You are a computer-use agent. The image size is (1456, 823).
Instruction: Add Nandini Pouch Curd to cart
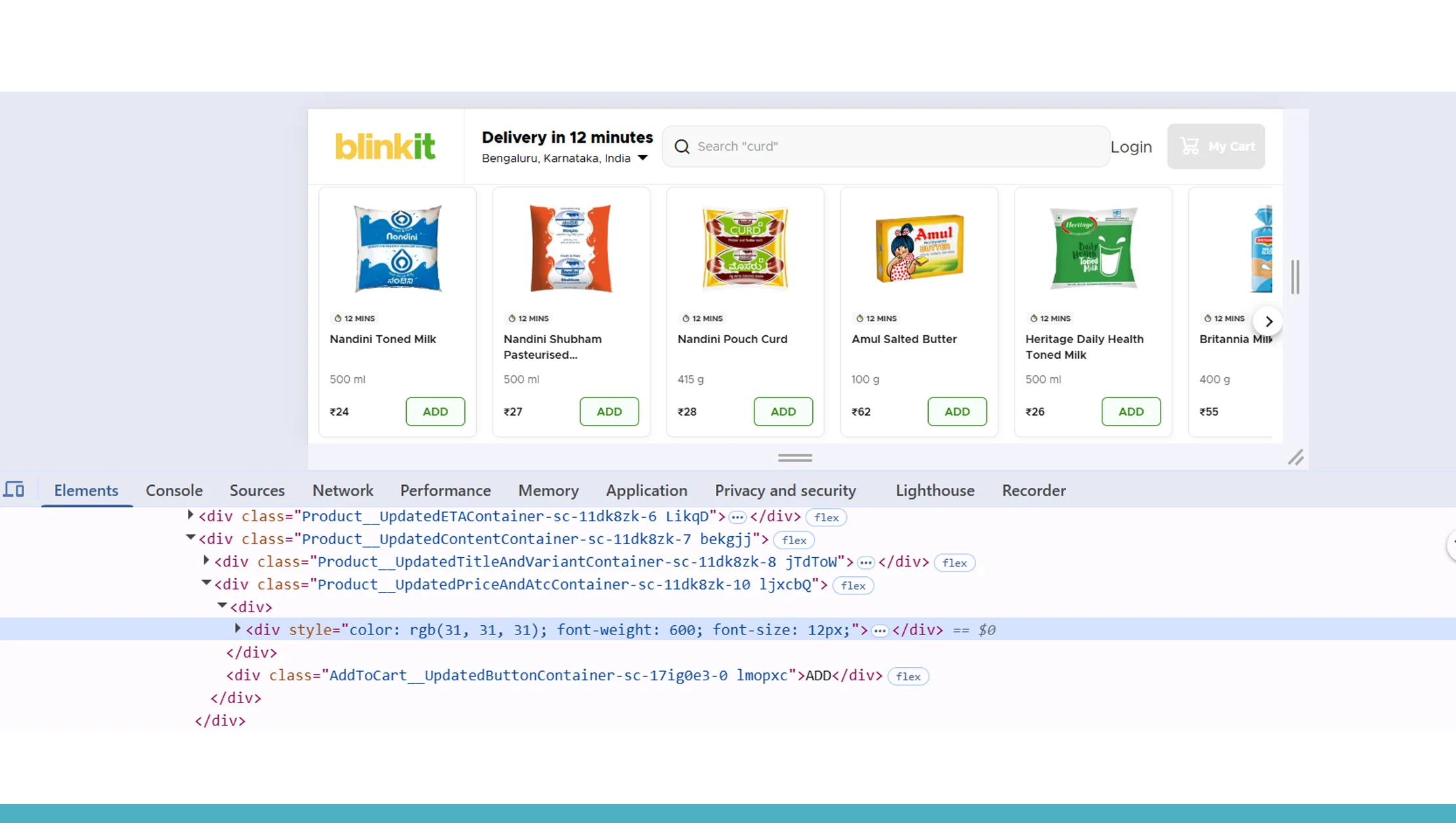click(783, 411)
